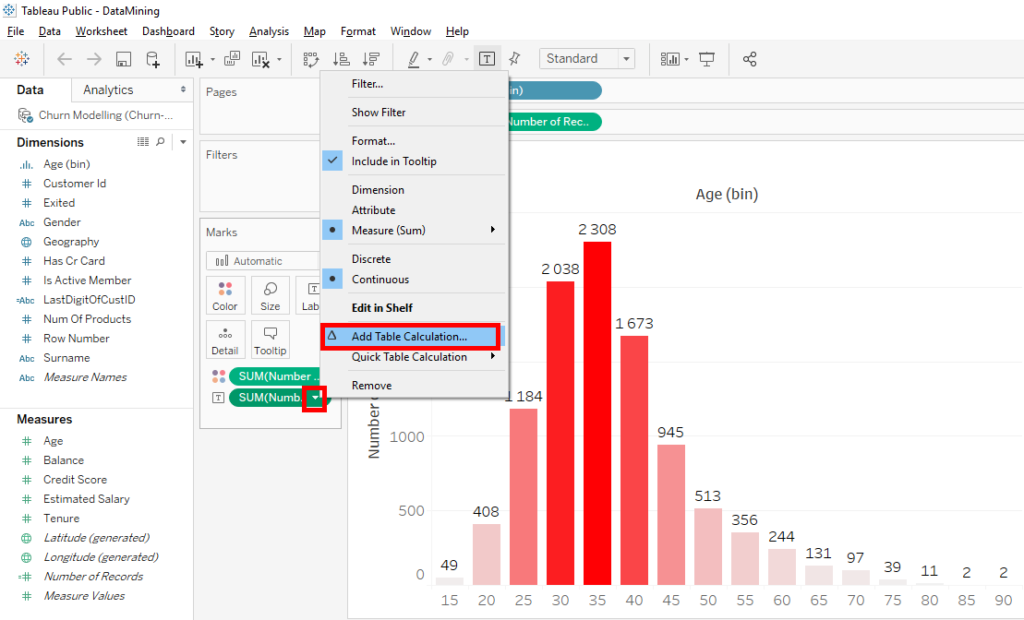Open the Tooltip mark card
This screenshot has width=1024, height=620.
(270, 340)
